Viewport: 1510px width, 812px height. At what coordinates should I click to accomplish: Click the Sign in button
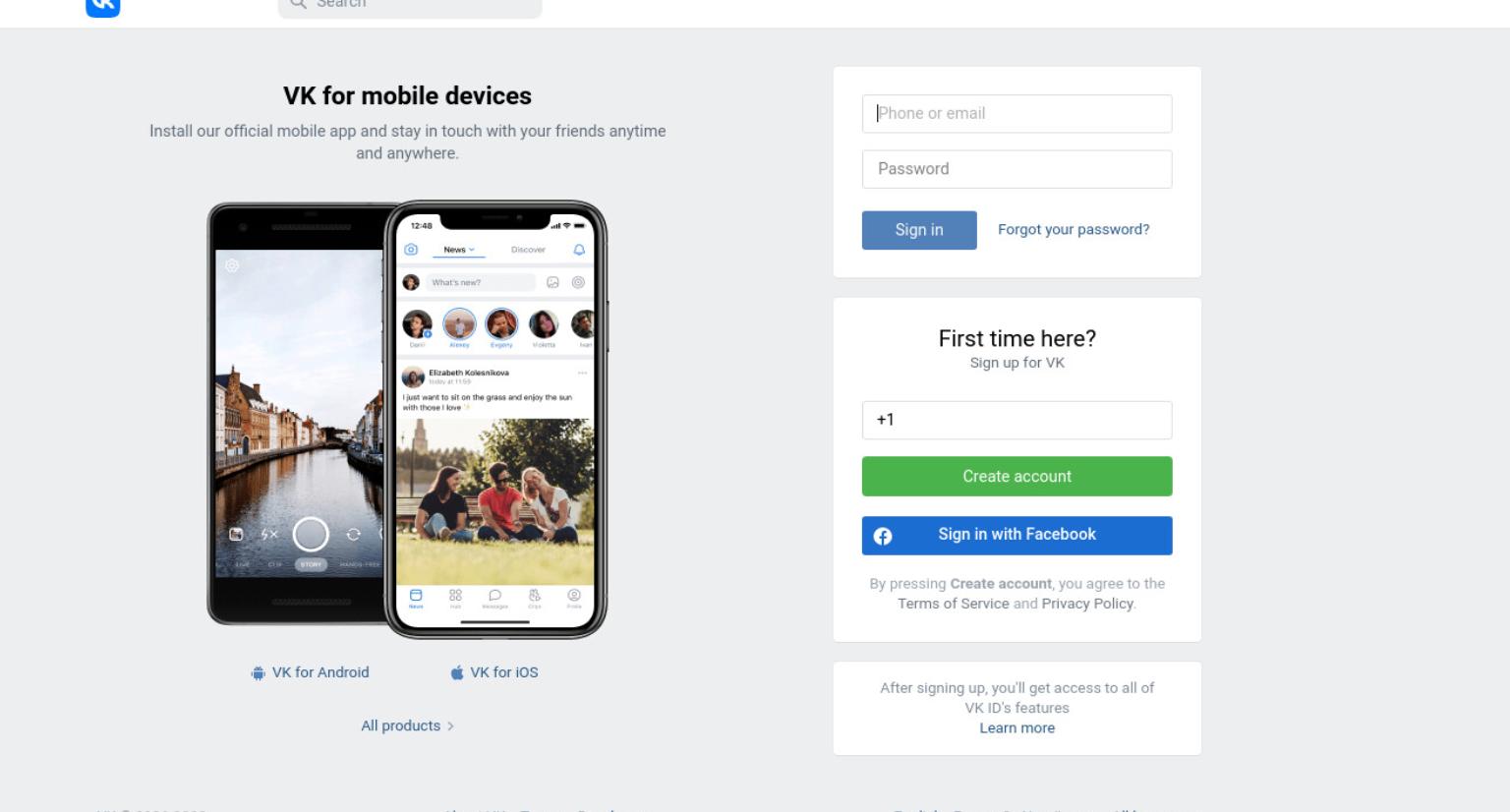[919, 230]
